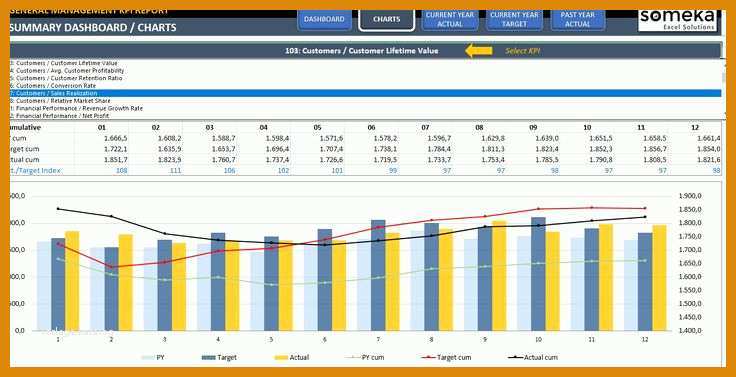
Task: Click the yellow Select KPI arrow icon
Action: coord(478,51)
